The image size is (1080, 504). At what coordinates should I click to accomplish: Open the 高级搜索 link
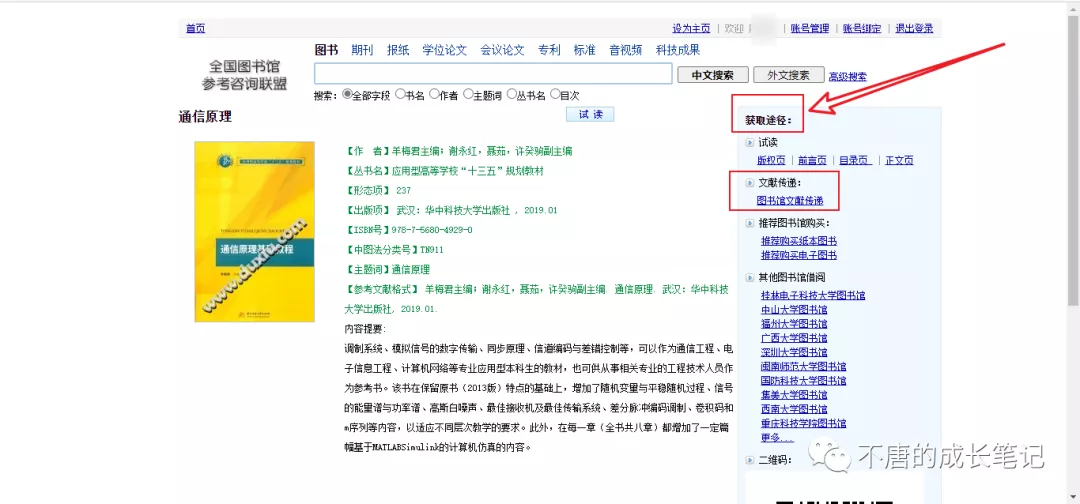point(848,76)
